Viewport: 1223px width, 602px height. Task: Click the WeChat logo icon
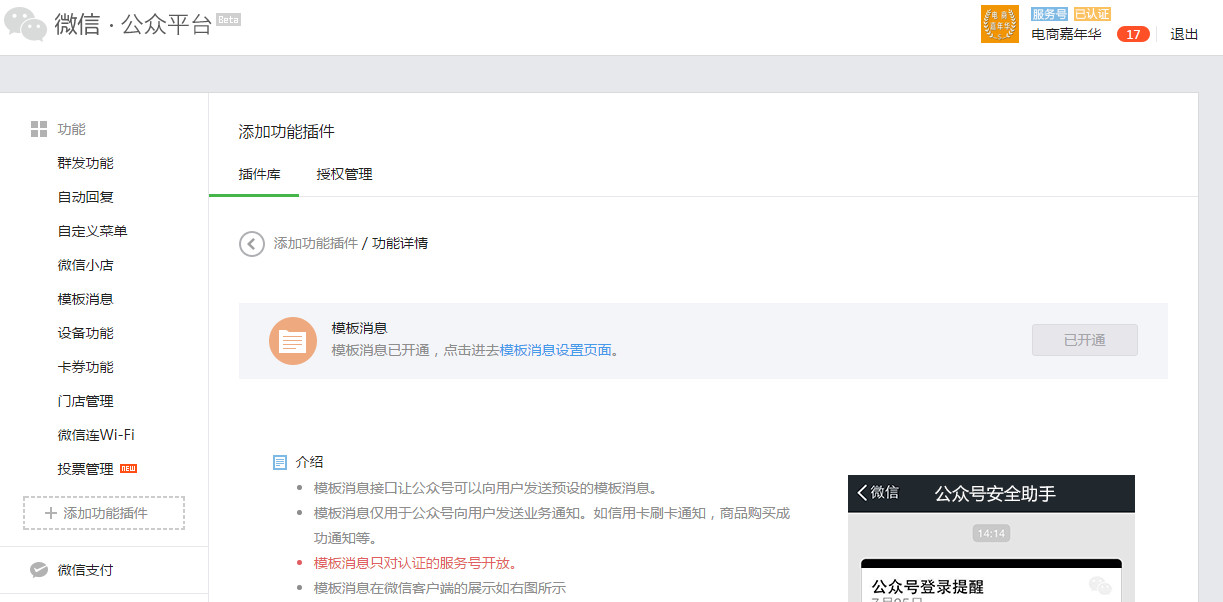click(25, 24)
